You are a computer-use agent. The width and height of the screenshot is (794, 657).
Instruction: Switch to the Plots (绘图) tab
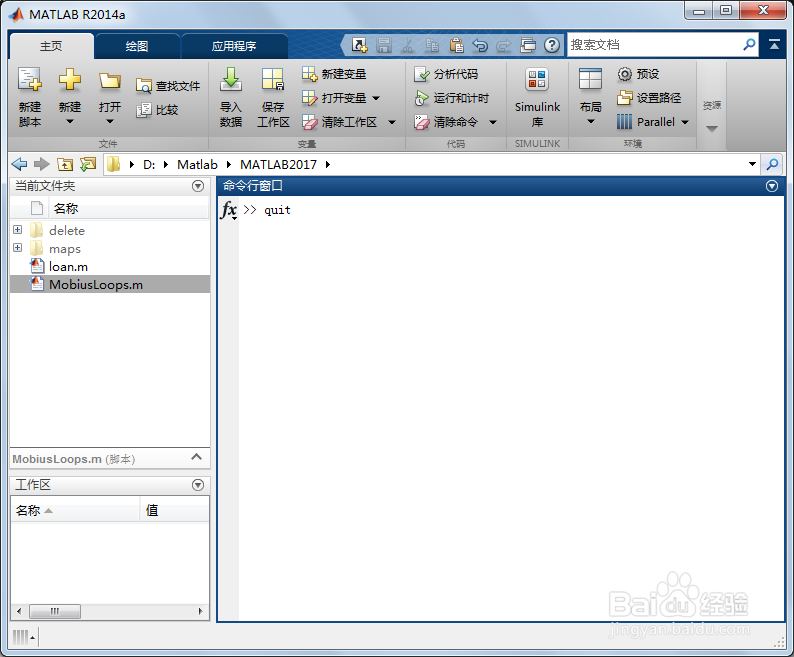pos(137,46)
